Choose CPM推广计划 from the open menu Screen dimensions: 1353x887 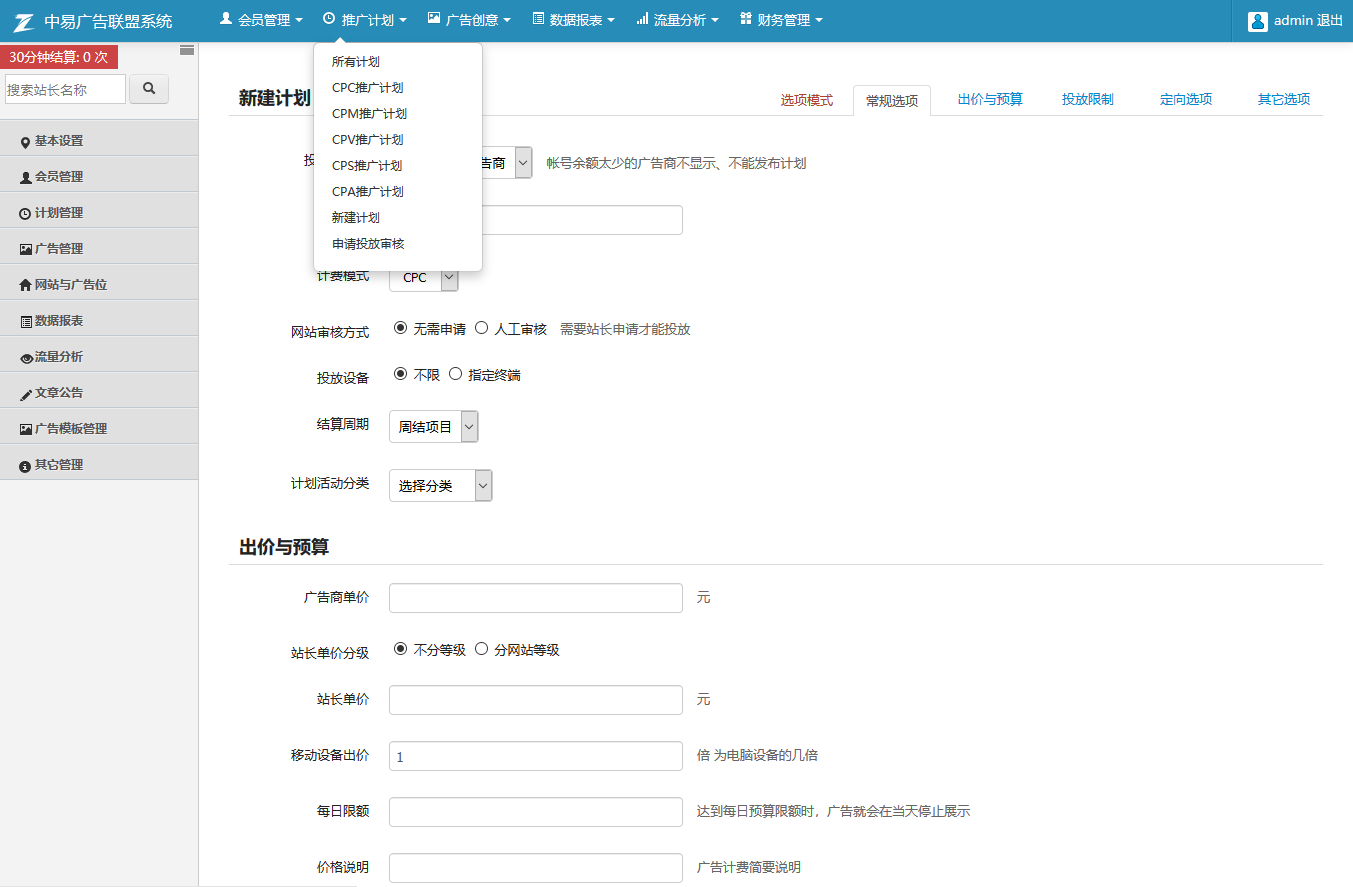pos(369,114)
